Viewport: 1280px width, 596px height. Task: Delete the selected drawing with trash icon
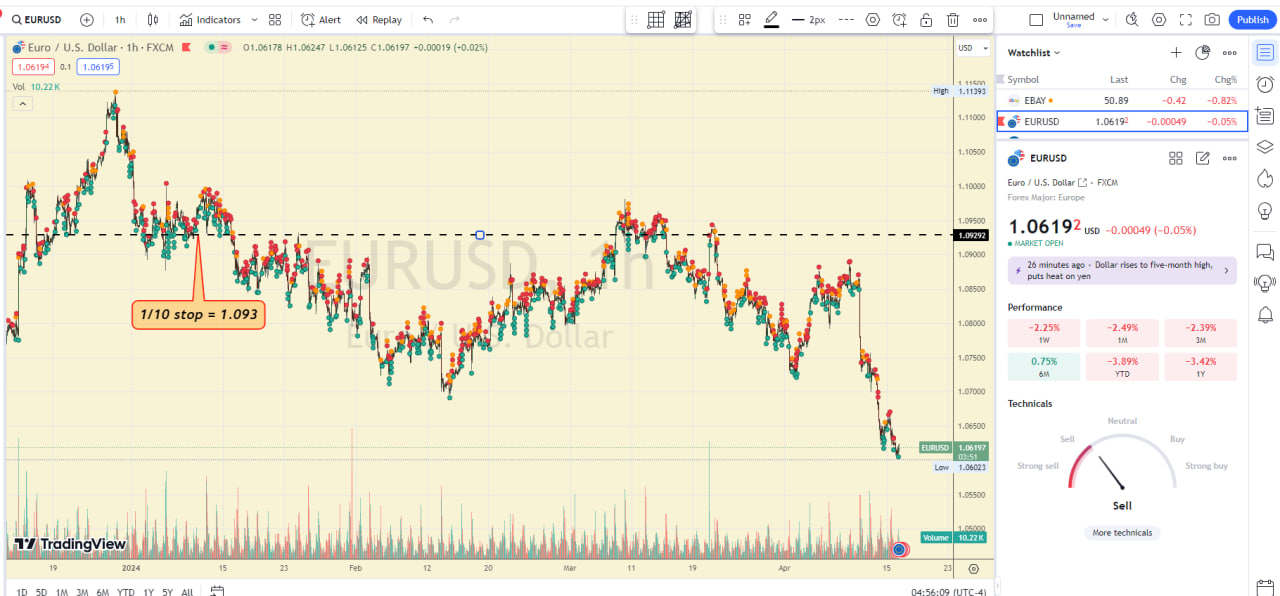tap(952, 20)
